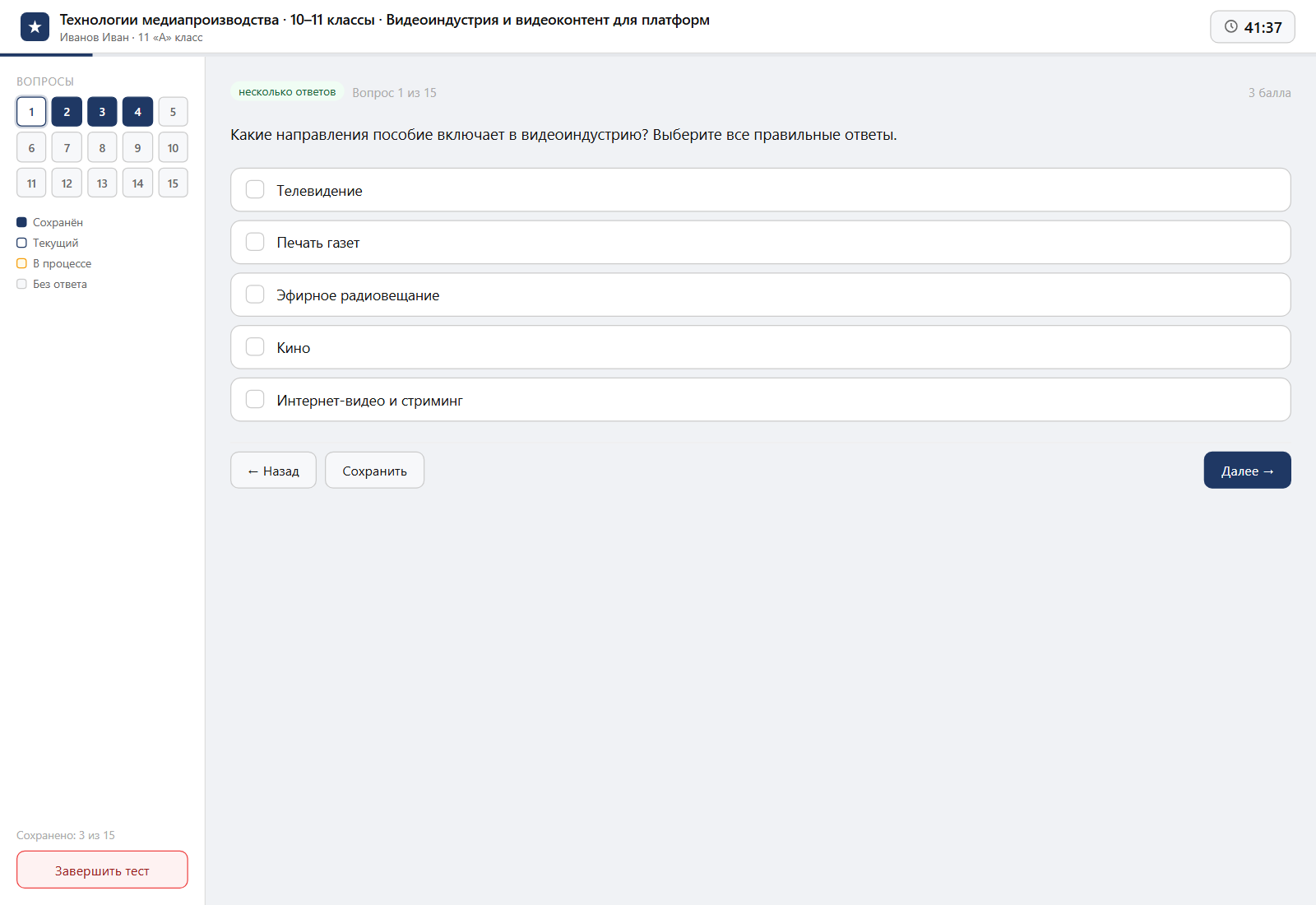Click the Назад button
1316x905 pixels.
click(x=273, y=471)
